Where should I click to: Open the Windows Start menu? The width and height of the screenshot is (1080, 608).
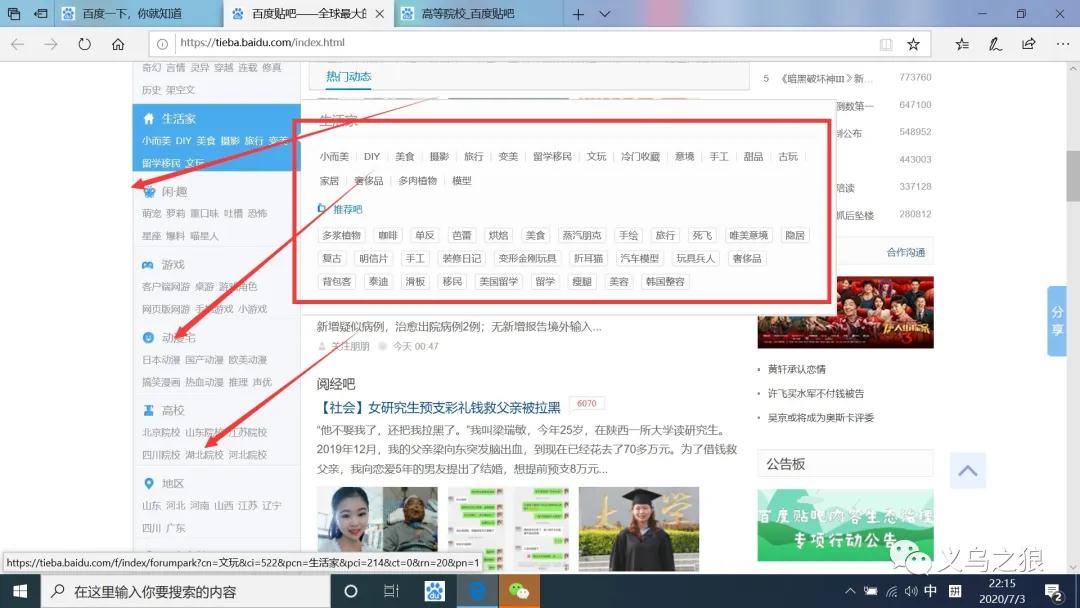tap(19, 591)
